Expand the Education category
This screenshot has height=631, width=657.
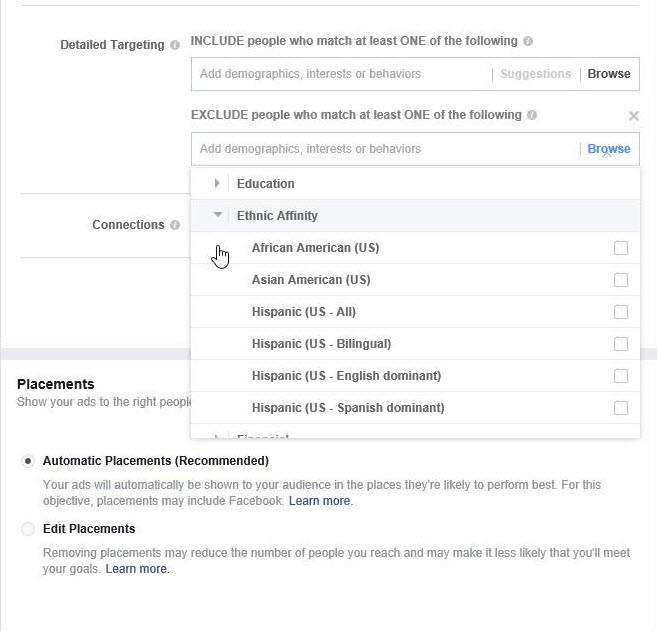pyautogui.click(x=217, y=184)
